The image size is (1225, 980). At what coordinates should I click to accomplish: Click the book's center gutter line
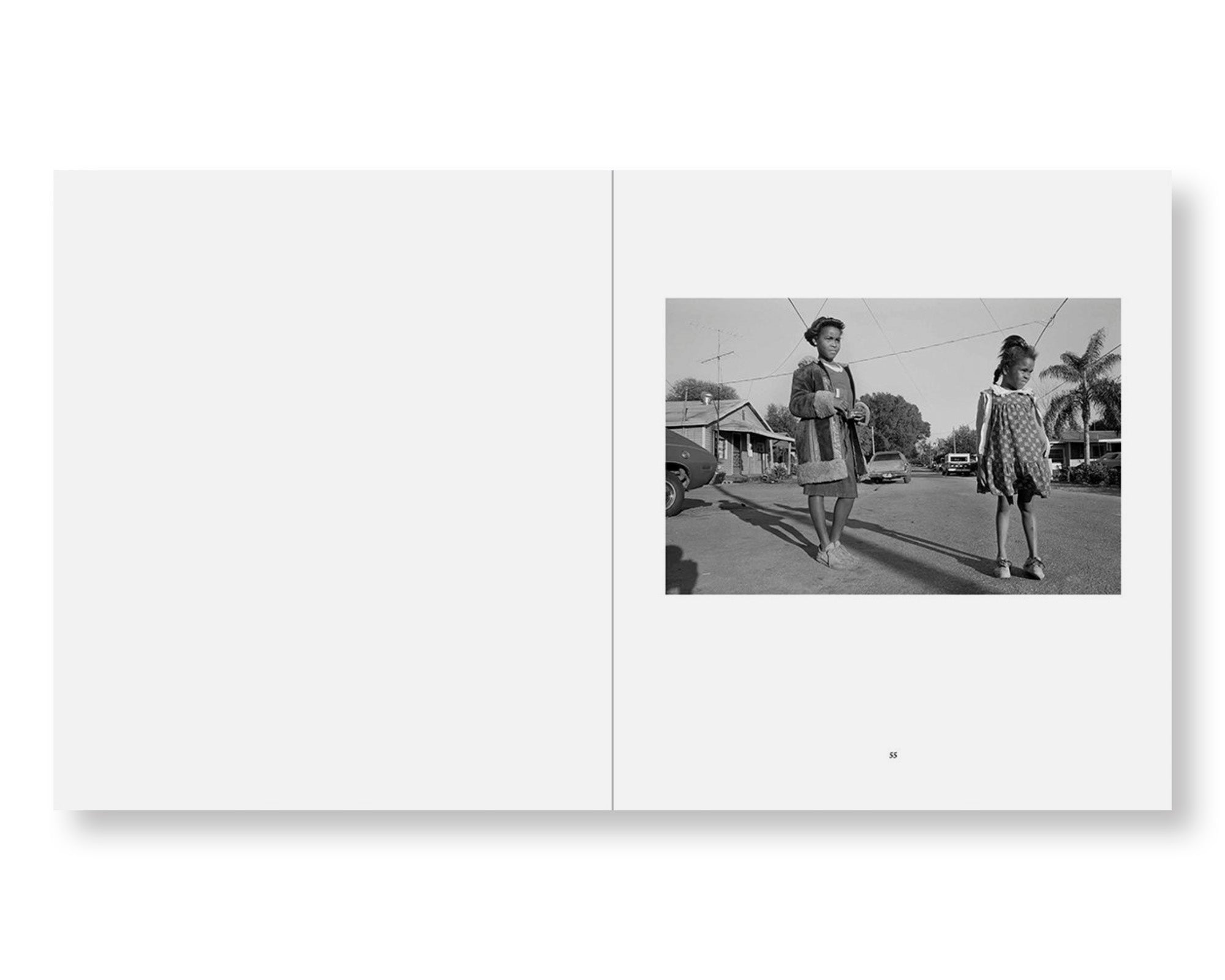612,490
